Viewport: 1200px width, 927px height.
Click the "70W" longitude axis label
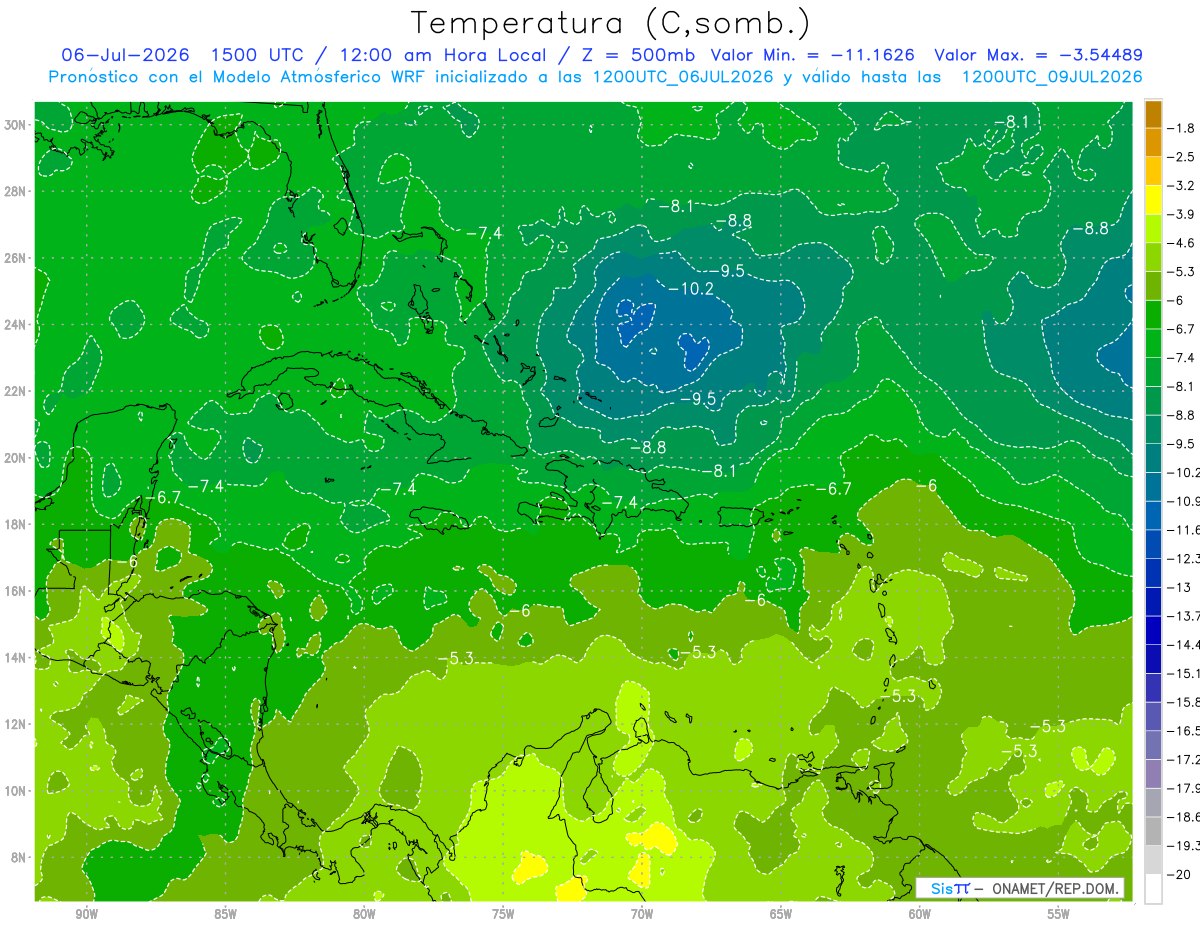pos(642,914)
